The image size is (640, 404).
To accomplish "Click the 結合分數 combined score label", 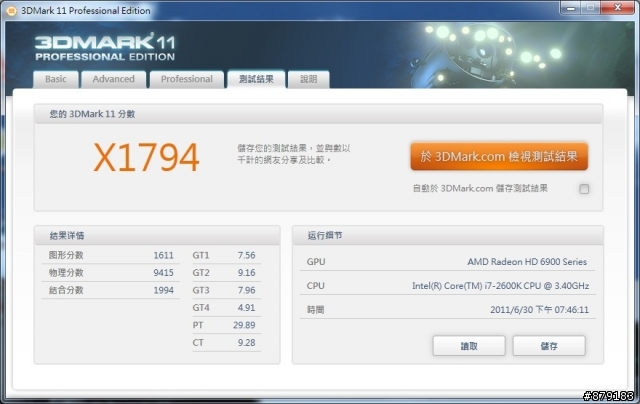I will 66,290.
